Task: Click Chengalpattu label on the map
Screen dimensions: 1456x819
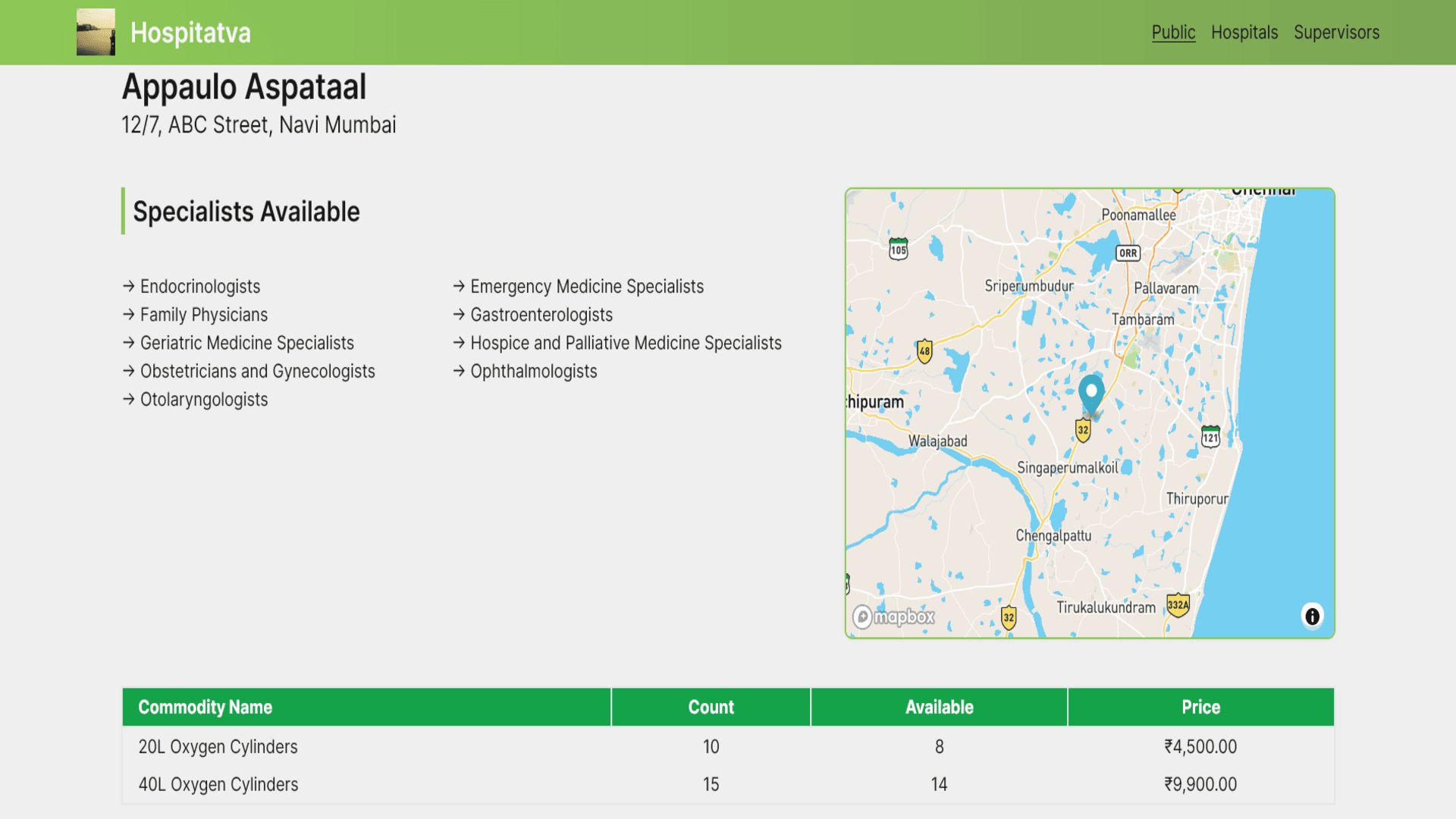Action: (1053, 535)
